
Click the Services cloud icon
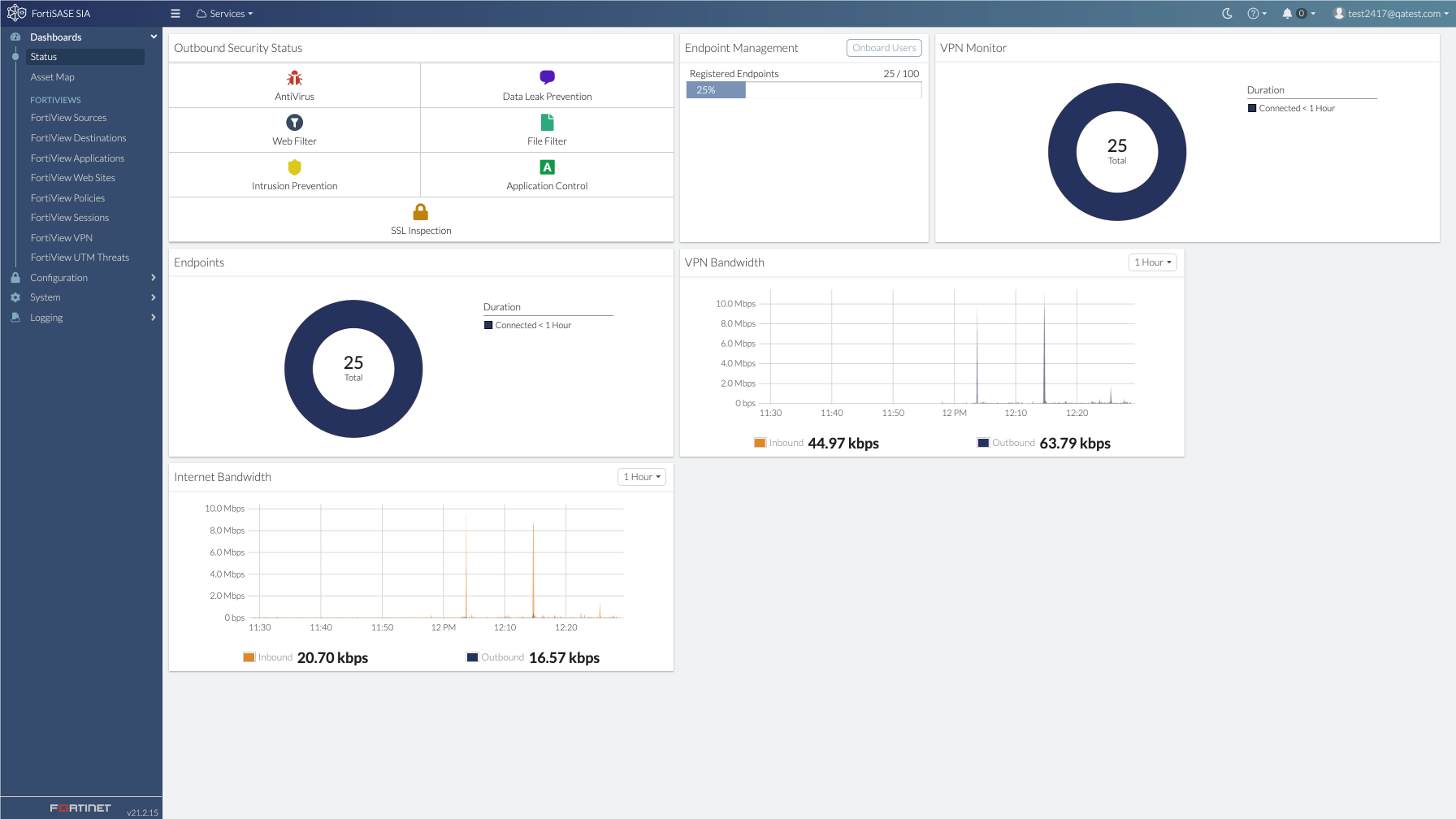tap(201, 14)
